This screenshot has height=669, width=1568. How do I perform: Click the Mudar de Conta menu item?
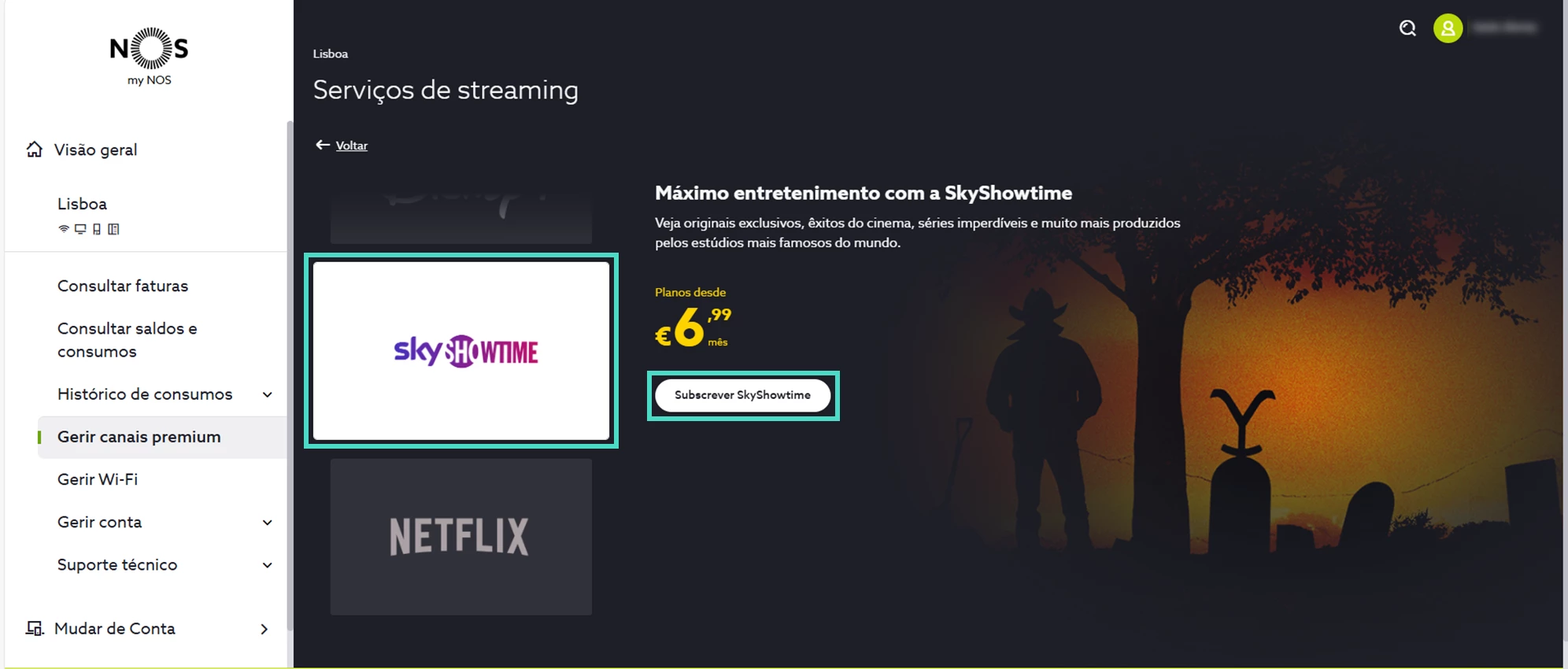coord(115,629)
